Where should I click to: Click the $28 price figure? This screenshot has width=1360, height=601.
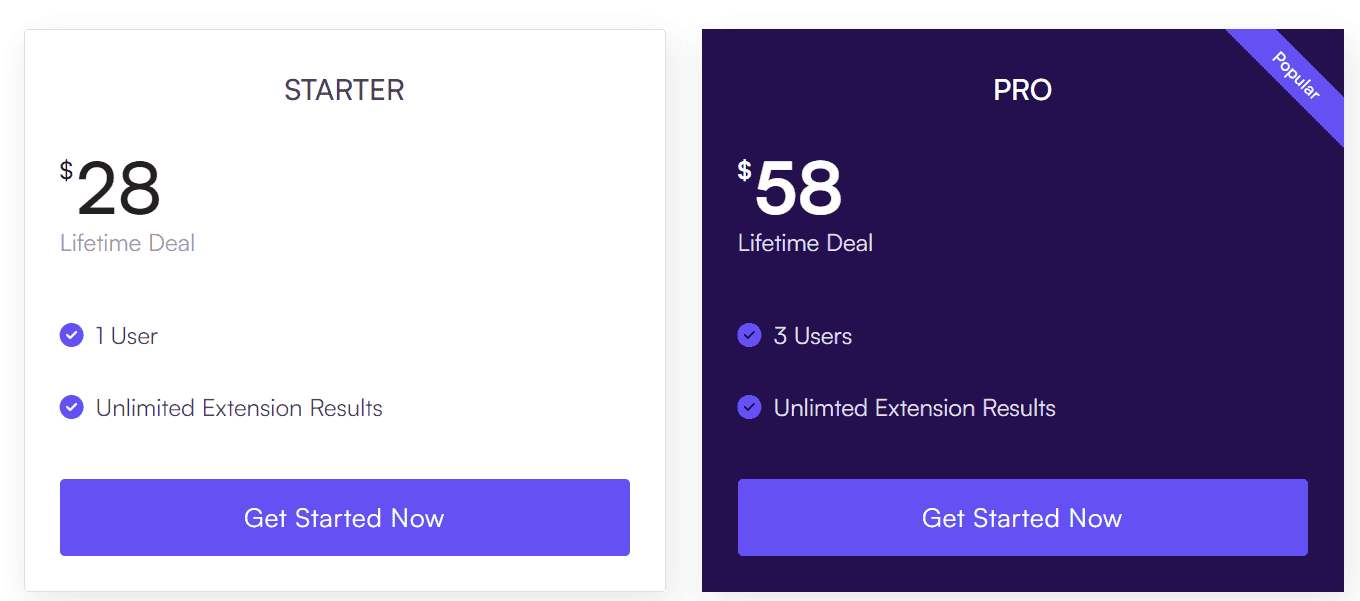[120, 188]
